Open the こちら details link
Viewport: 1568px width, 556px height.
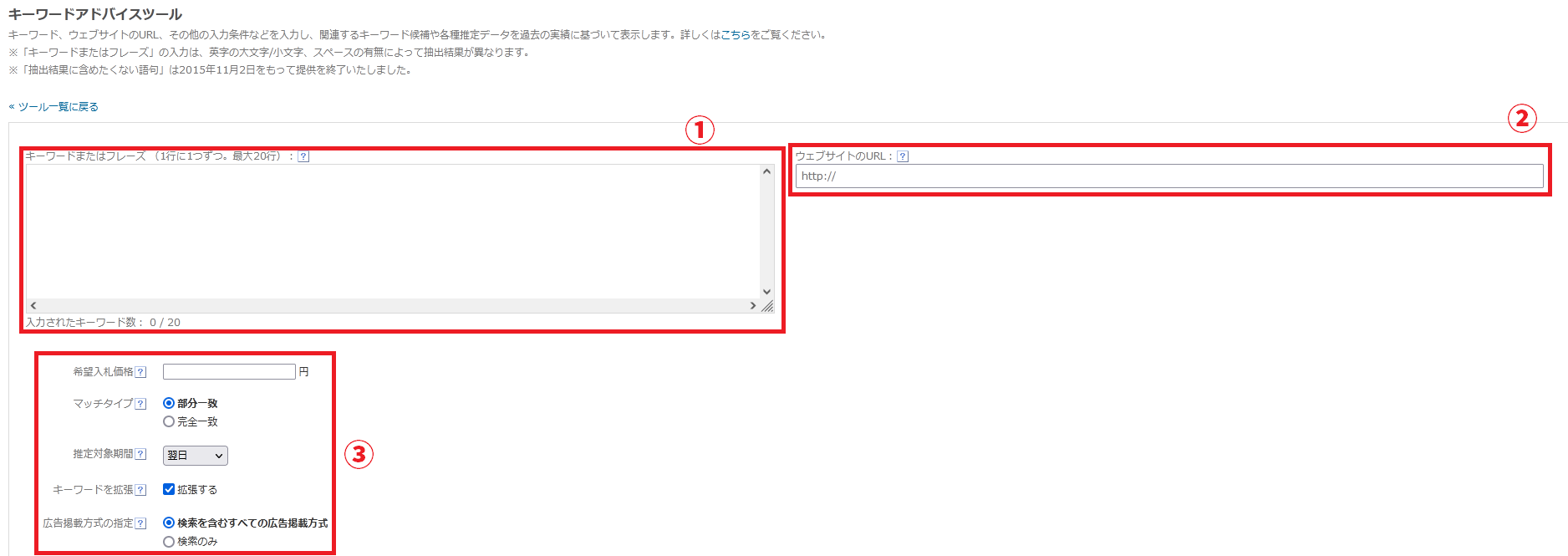(x=736, y=35)
